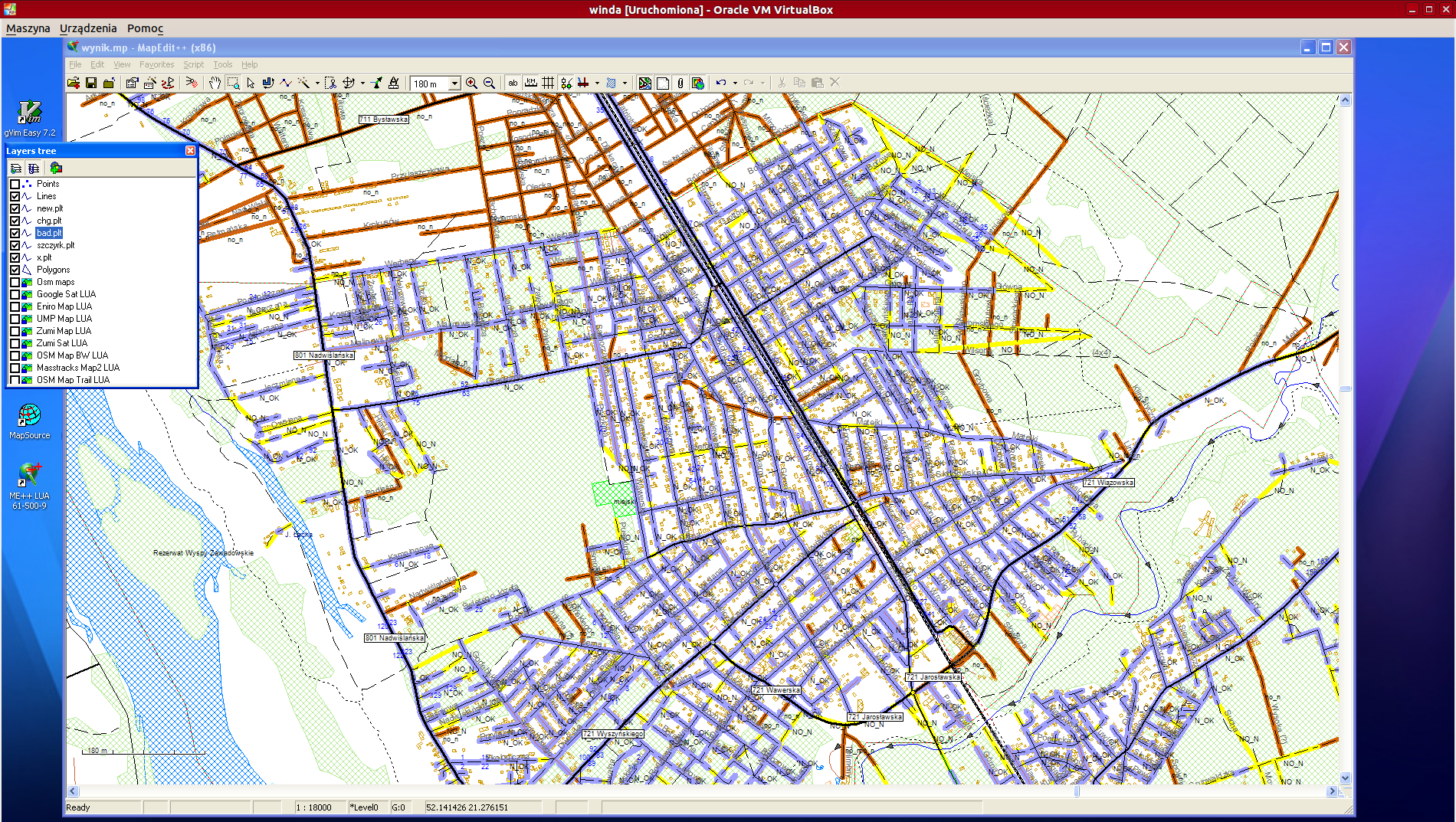Click the Zoom Out magnifier
Viewport: 1456px width, 822px height.
pyautogui.click(x=489, y=83)
